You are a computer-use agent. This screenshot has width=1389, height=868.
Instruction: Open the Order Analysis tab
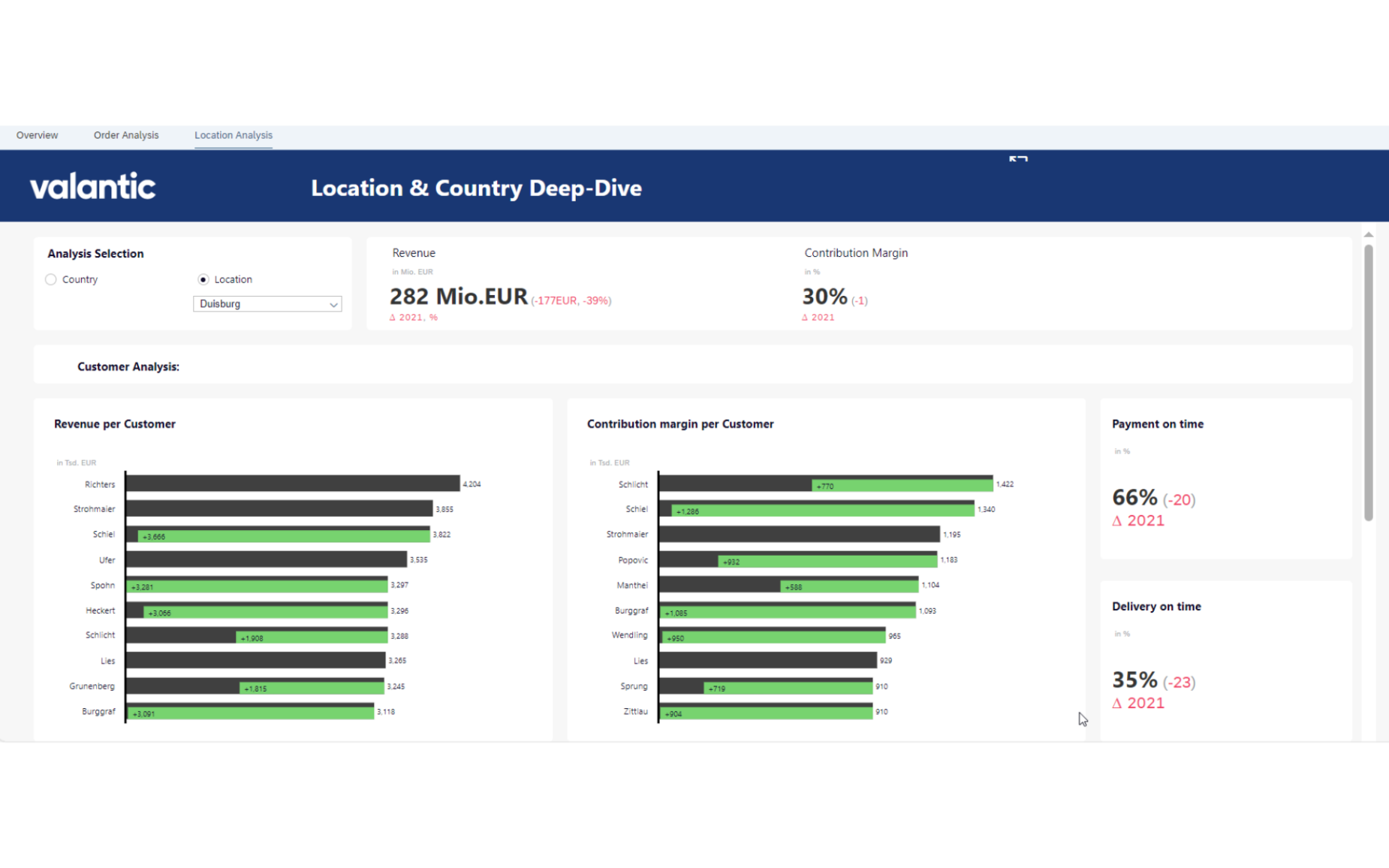(126, 135)
